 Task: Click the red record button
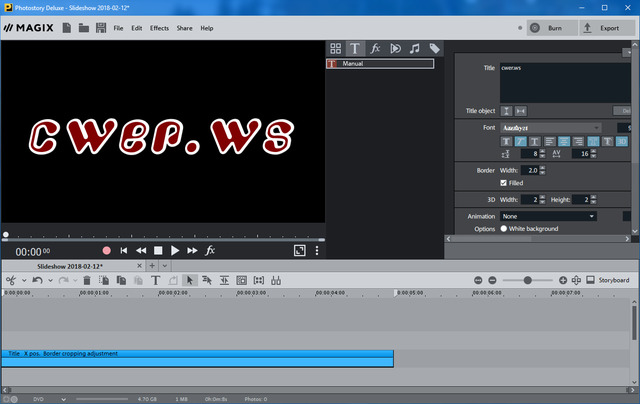coord(106,250)
